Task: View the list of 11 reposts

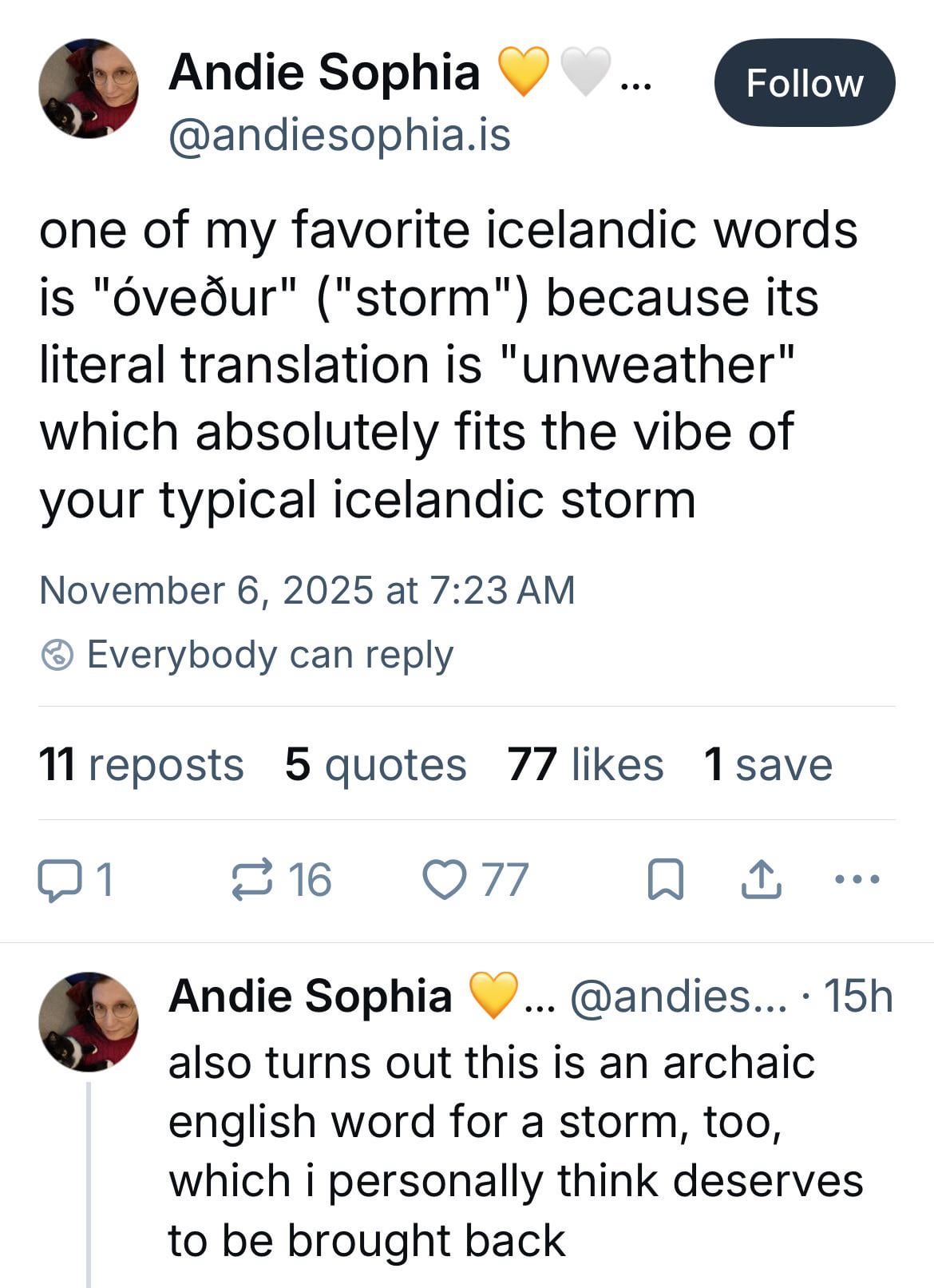Action: click(140, 764)
